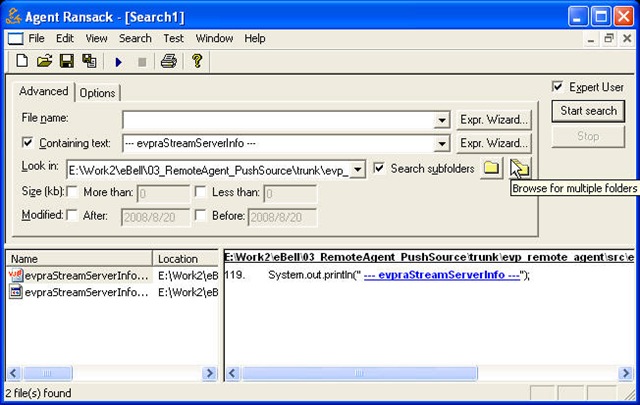Close the inner Search1 document window
Screen dimensions: 640x405
[627, 39]
